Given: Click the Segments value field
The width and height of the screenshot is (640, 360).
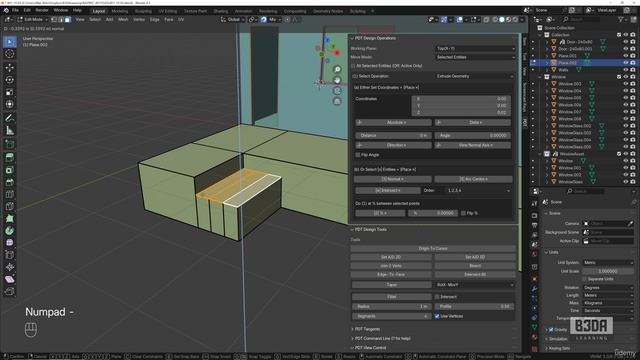Looking at the screenshot, I should (x=391, y=316).
